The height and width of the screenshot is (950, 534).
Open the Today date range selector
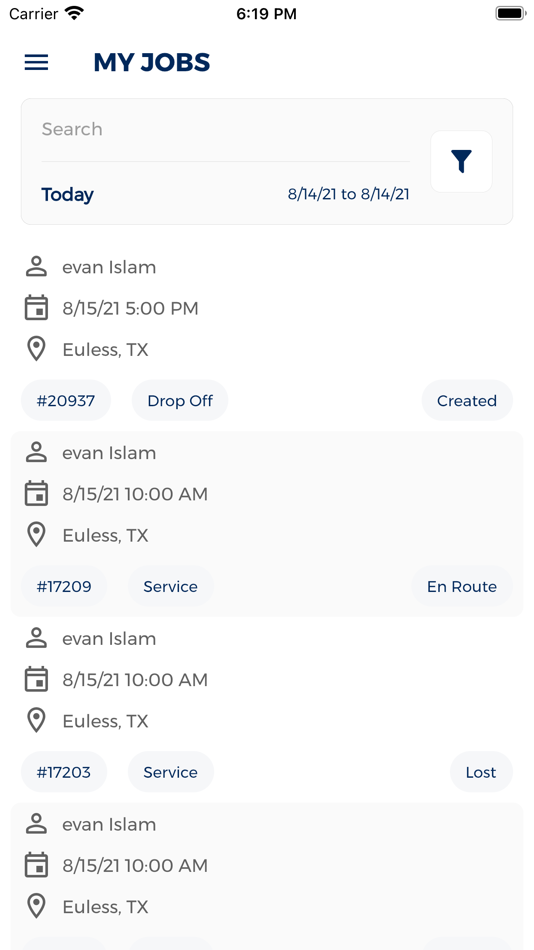pyautogui.click(x=67, y=194)
